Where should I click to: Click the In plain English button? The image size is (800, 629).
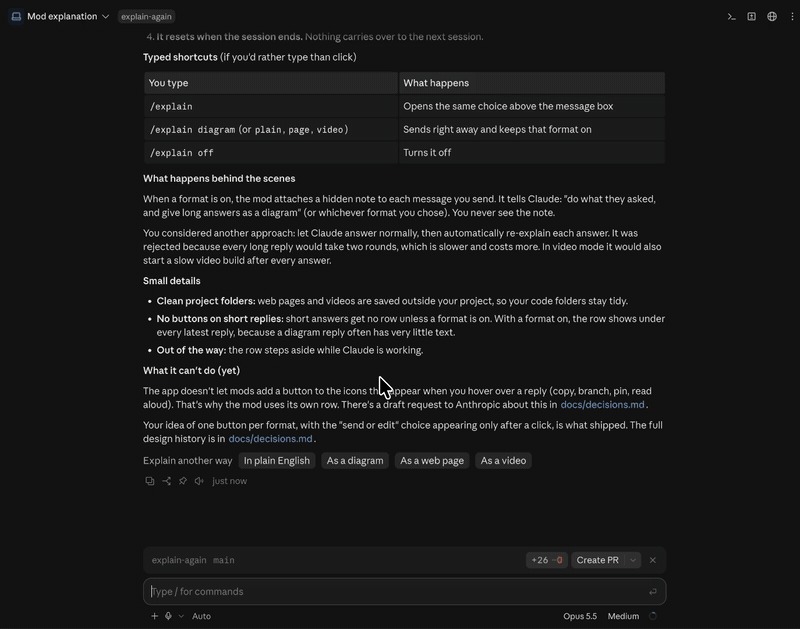coord(277,461)
